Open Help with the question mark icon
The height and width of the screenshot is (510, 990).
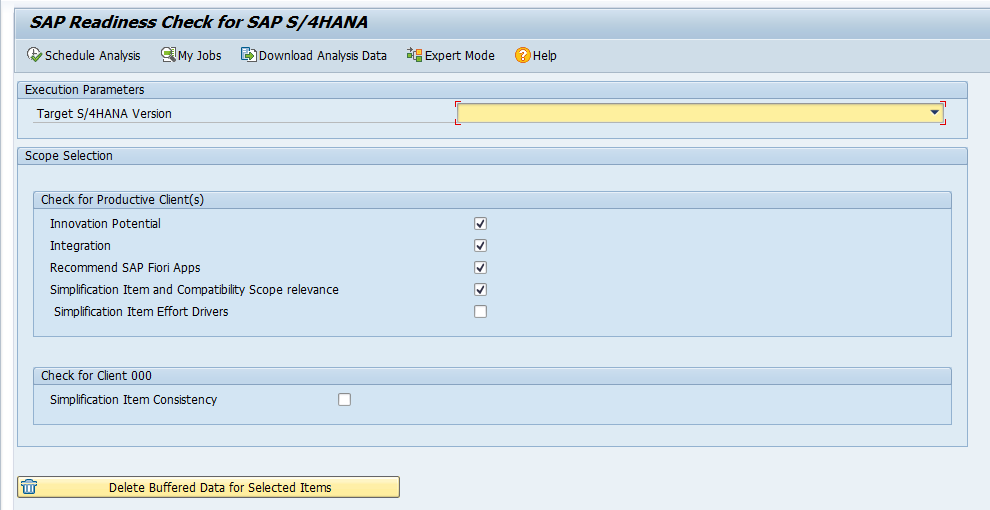coord(522,55)
